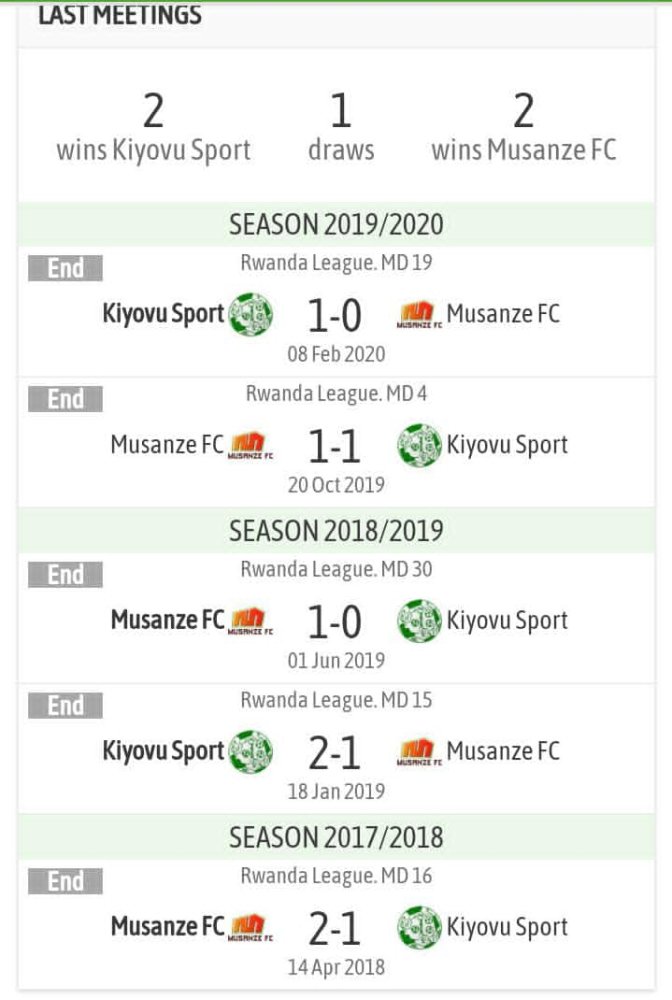Click the wins Kiyovu Sport summary

point(153,128)
